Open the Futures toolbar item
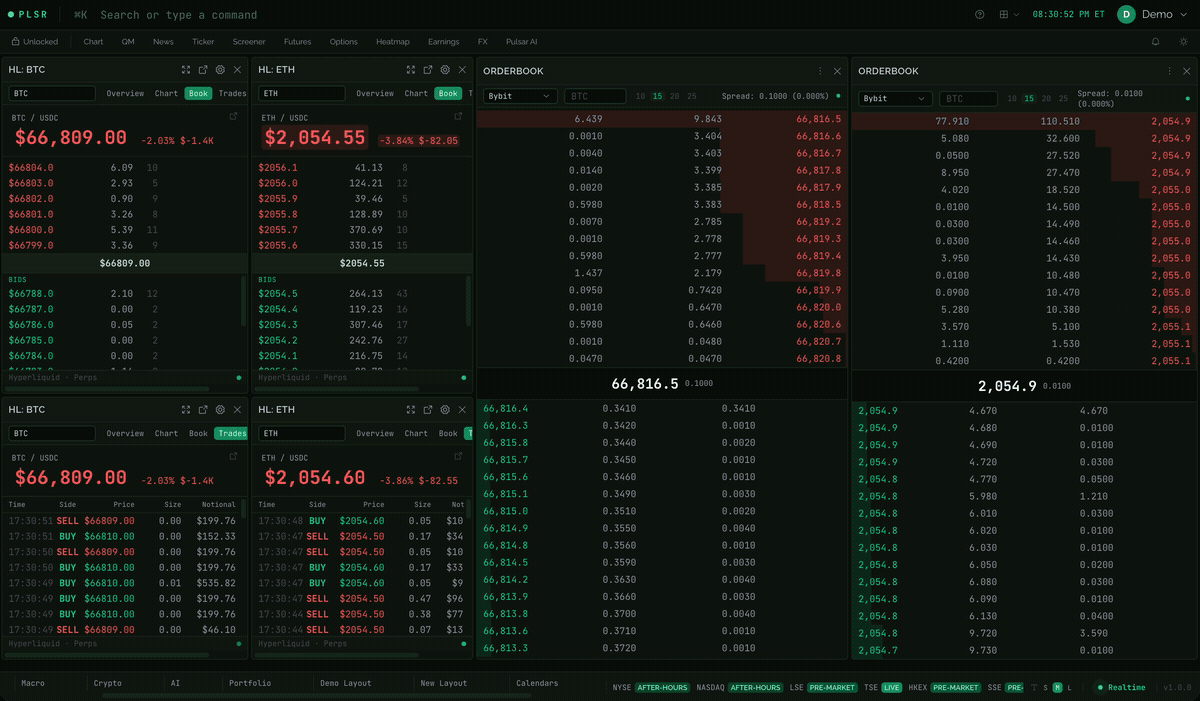 click(x=297, y=42)
